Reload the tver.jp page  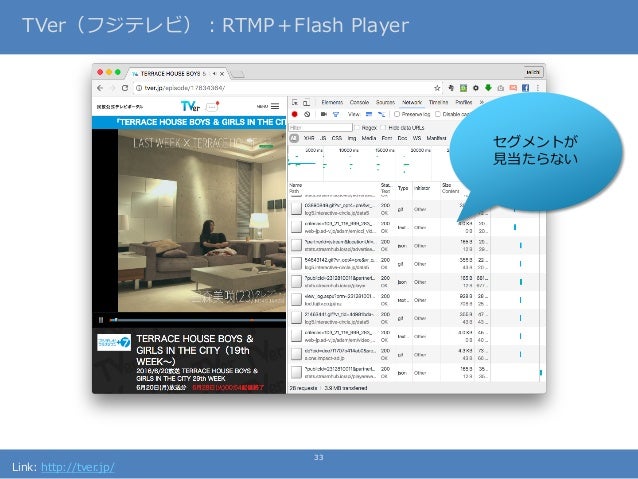pyautogui.click(x=125, y=88)
